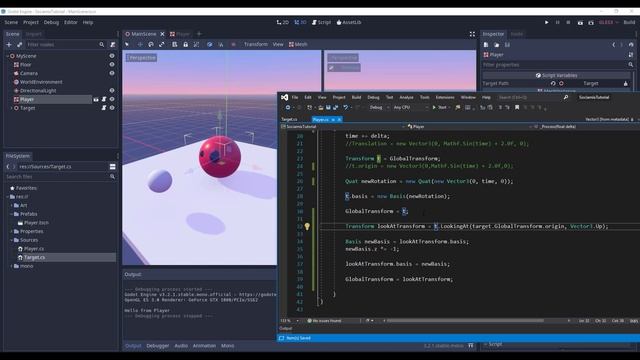Go back in Inspector history
Viewport: 640px width, 360px height.
613,44
